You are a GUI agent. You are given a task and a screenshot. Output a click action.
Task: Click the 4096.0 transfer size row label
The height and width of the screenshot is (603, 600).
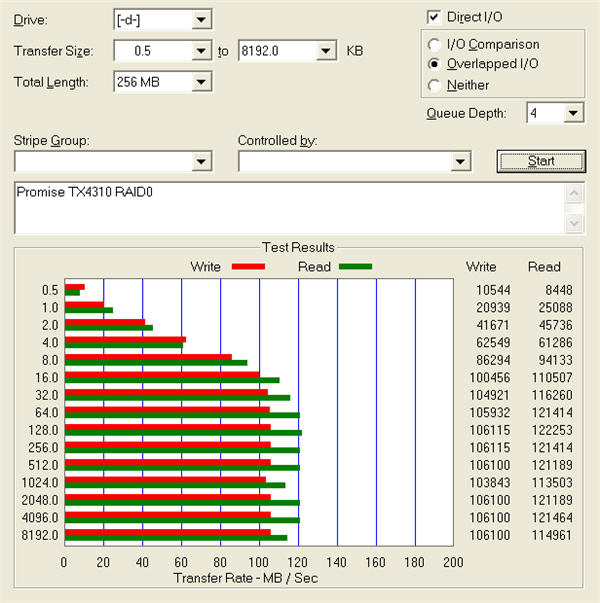point(40,518)
